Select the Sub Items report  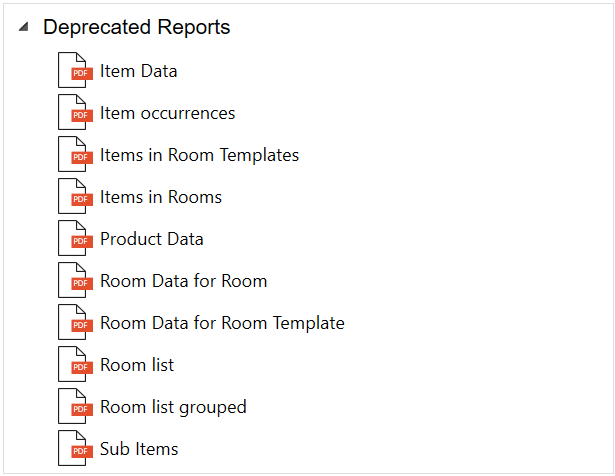coord(138,449)
